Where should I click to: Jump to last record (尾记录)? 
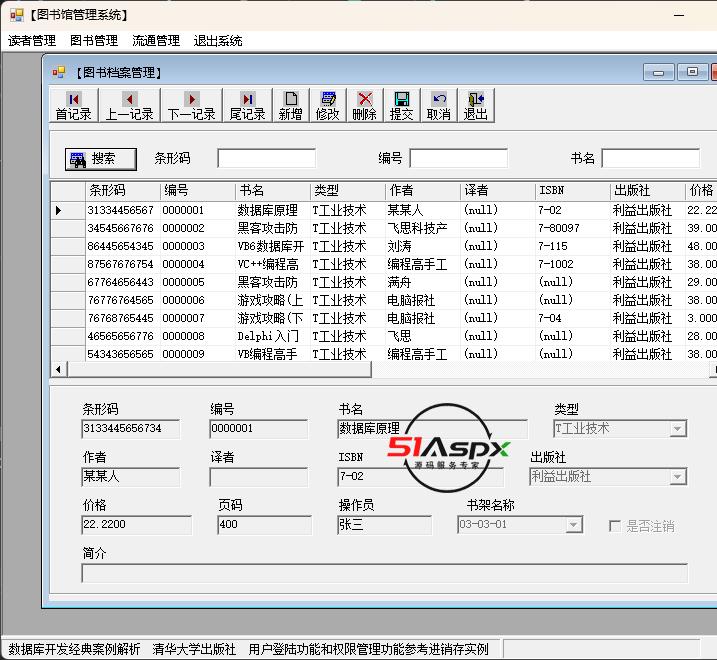(x=247, y=105)
